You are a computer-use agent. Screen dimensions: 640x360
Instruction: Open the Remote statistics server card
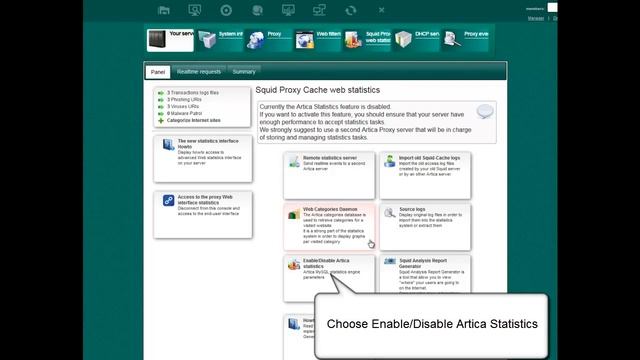pyautogui.click(x=329, y=176)
